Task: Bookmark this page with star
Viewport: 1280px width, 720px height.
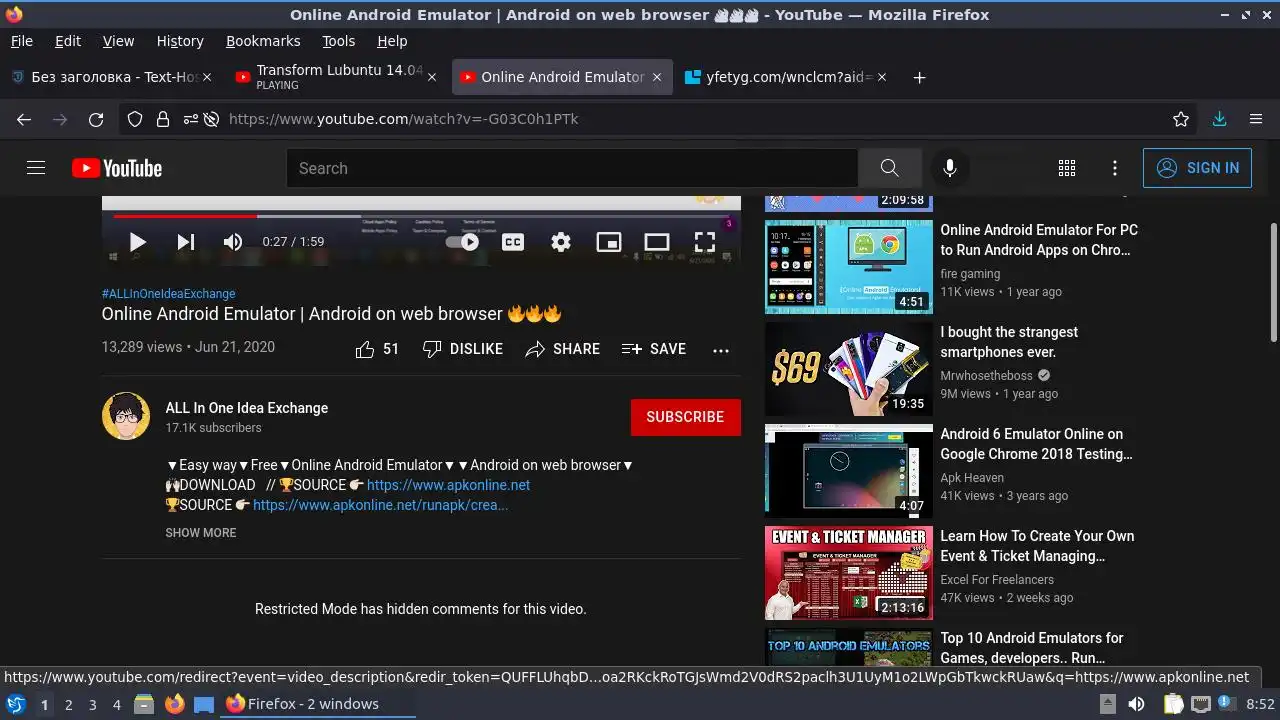Action: 1181,119
